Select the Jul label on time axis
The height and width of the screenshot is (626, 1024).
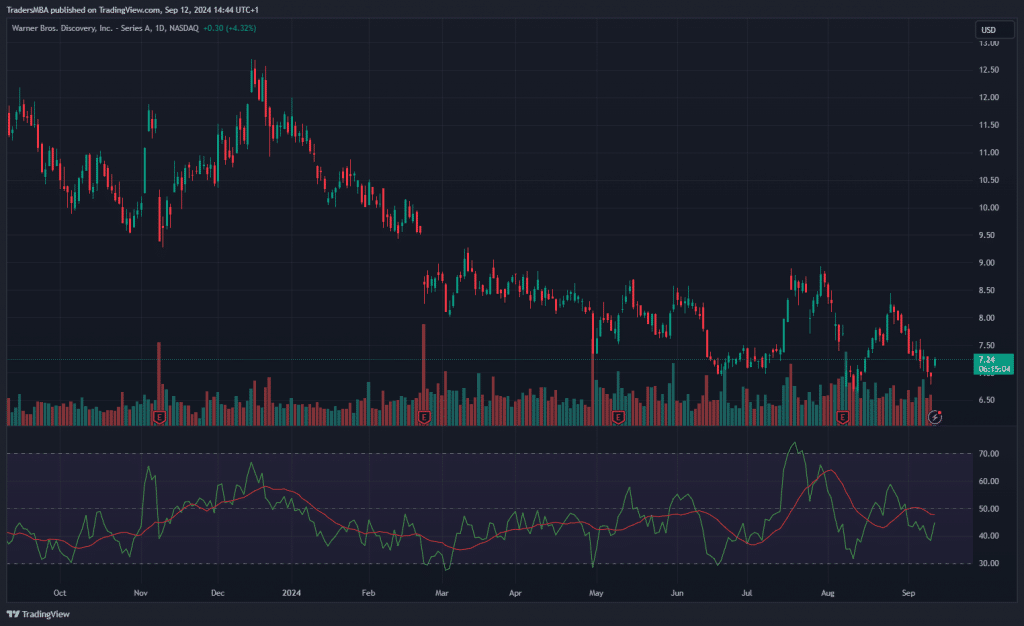point(747,592)
